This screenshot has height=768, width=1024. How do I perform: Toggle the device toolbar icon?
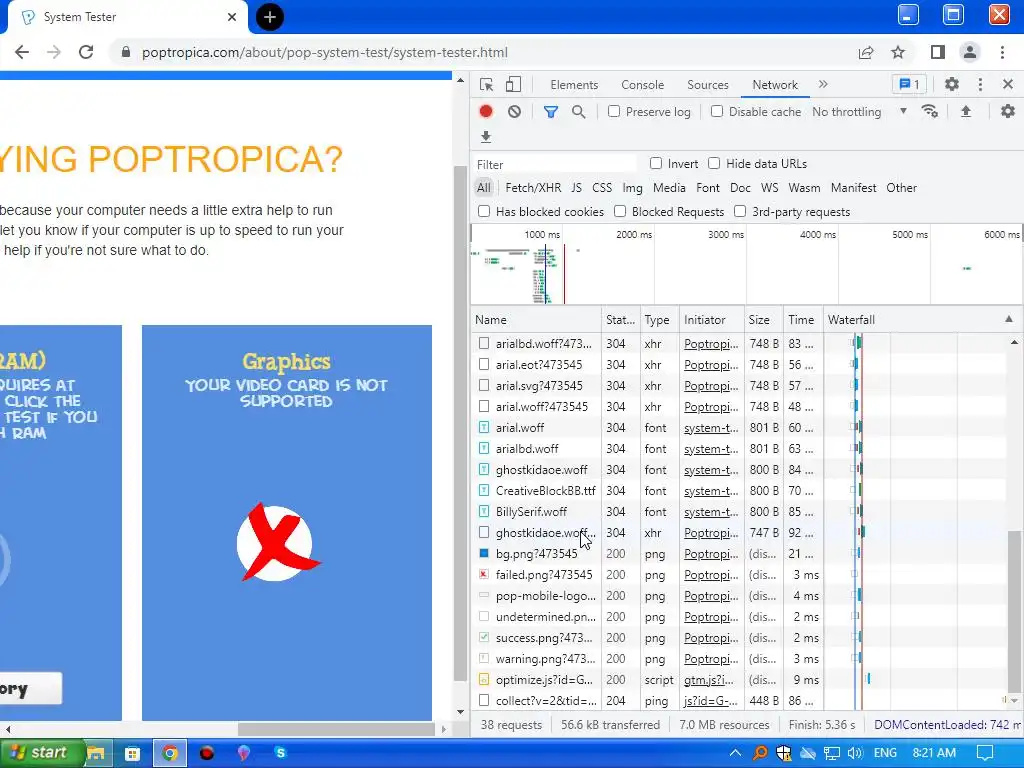click(513, 84)
